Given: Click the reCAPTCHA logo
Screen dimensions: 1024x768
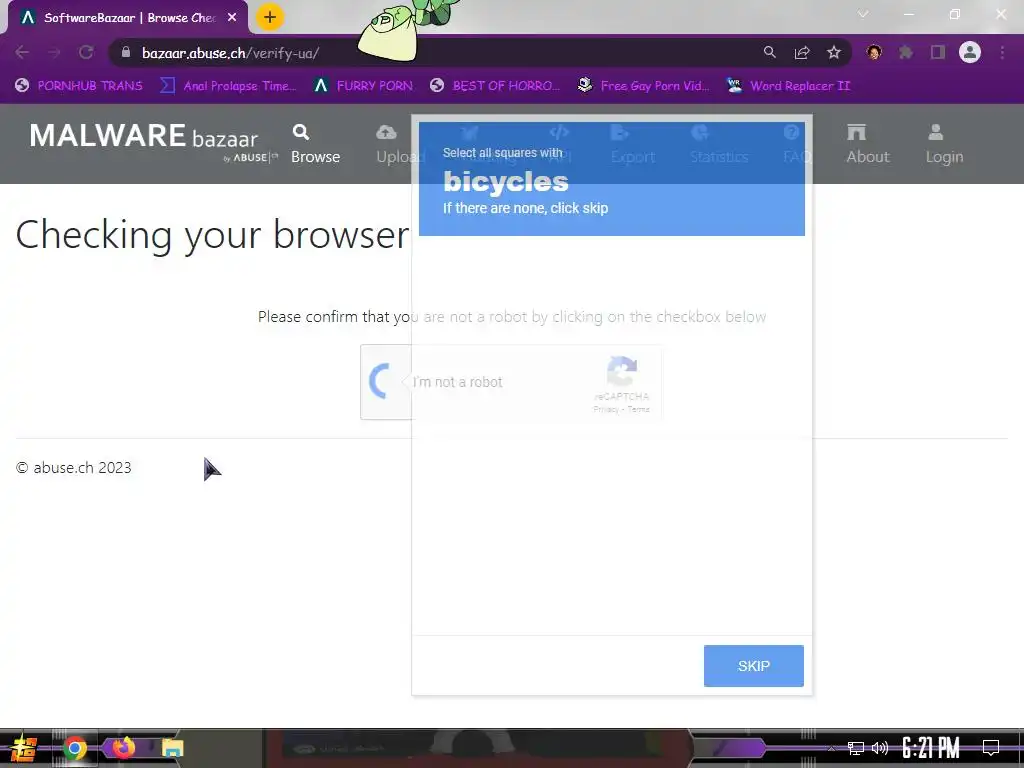Looking at the screenshot, I should pos(622,372).
